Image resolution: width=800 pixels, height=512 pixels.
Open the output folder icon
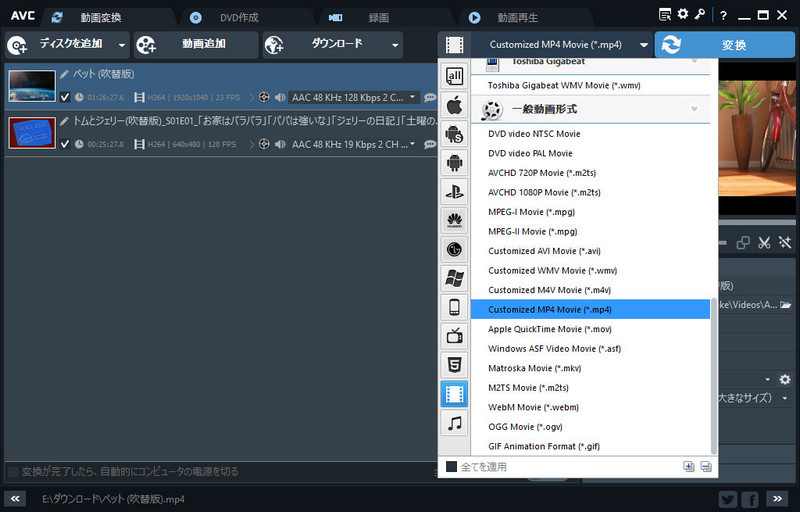click(x=786, y=305)
